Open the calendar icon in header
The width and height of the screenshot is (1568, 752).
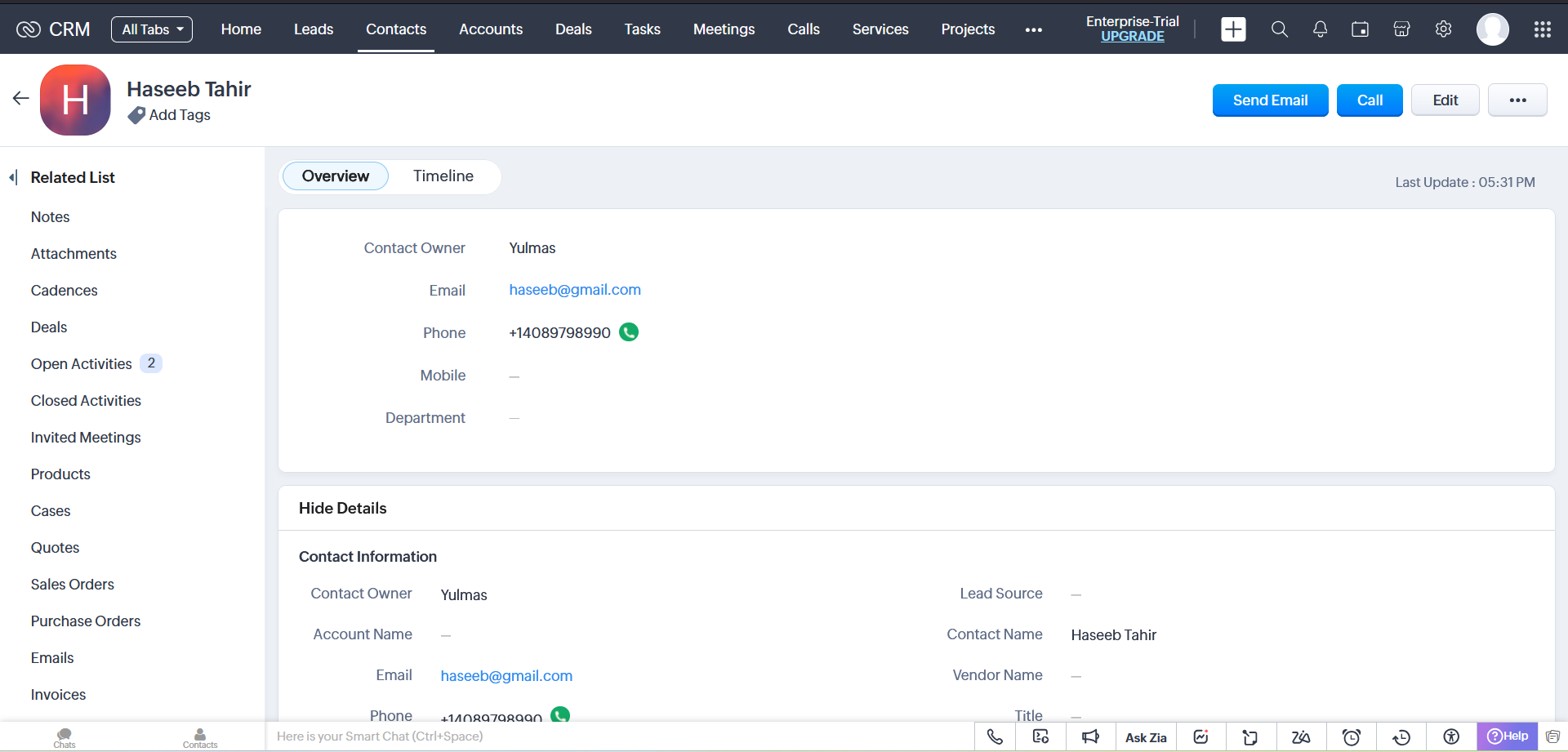1360,29
